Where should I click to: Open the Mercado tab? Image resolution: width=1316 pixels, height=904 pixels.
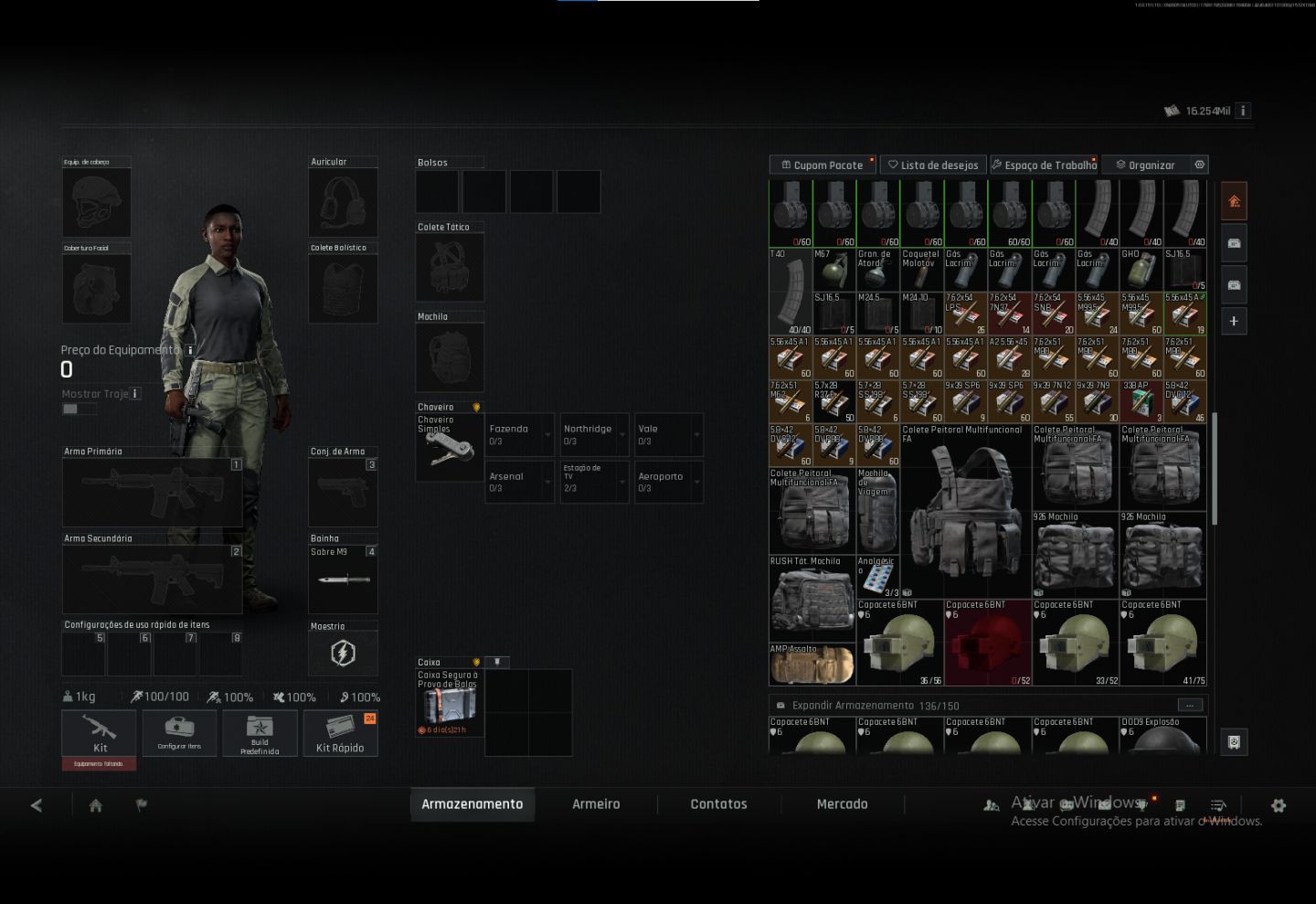(x=842, y=804)
